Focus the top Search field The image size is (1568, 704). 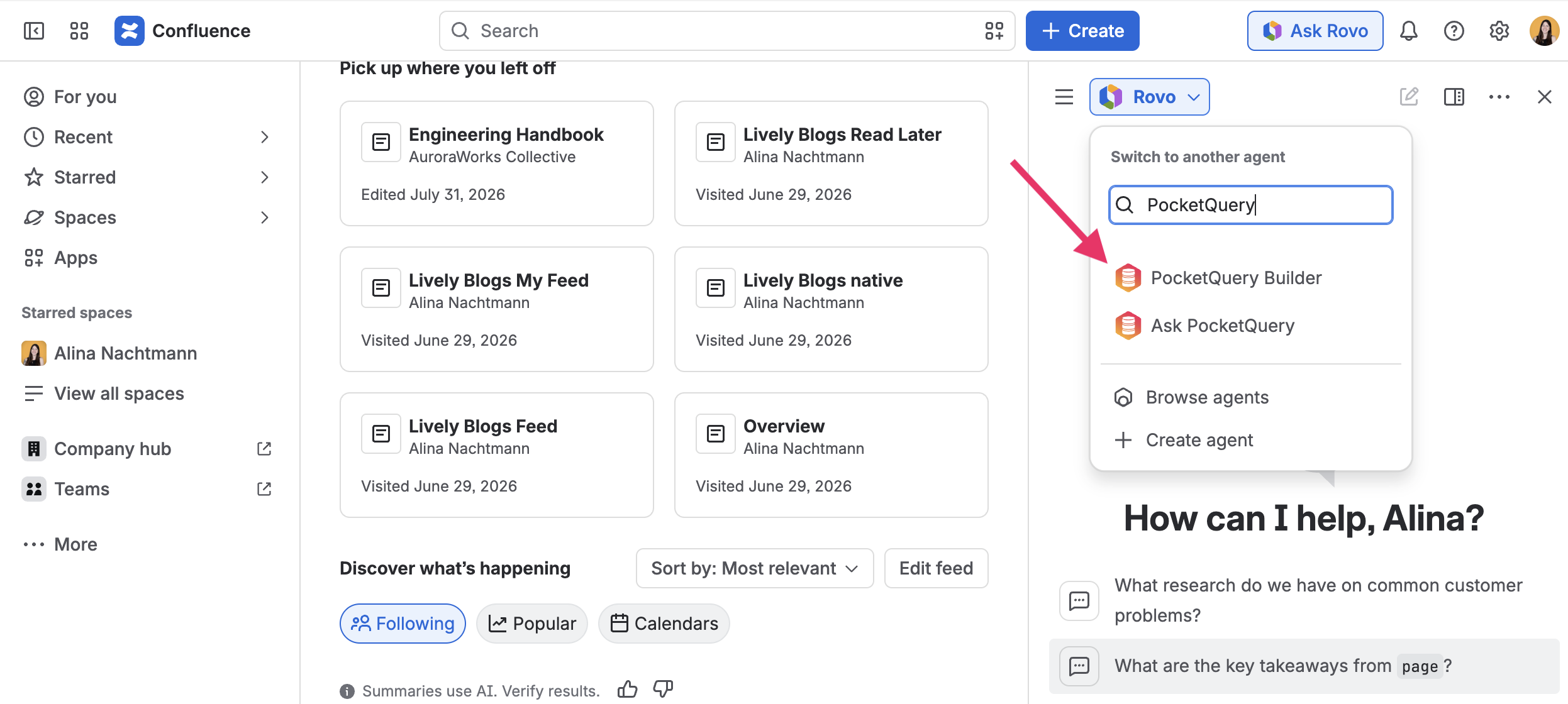727,31
